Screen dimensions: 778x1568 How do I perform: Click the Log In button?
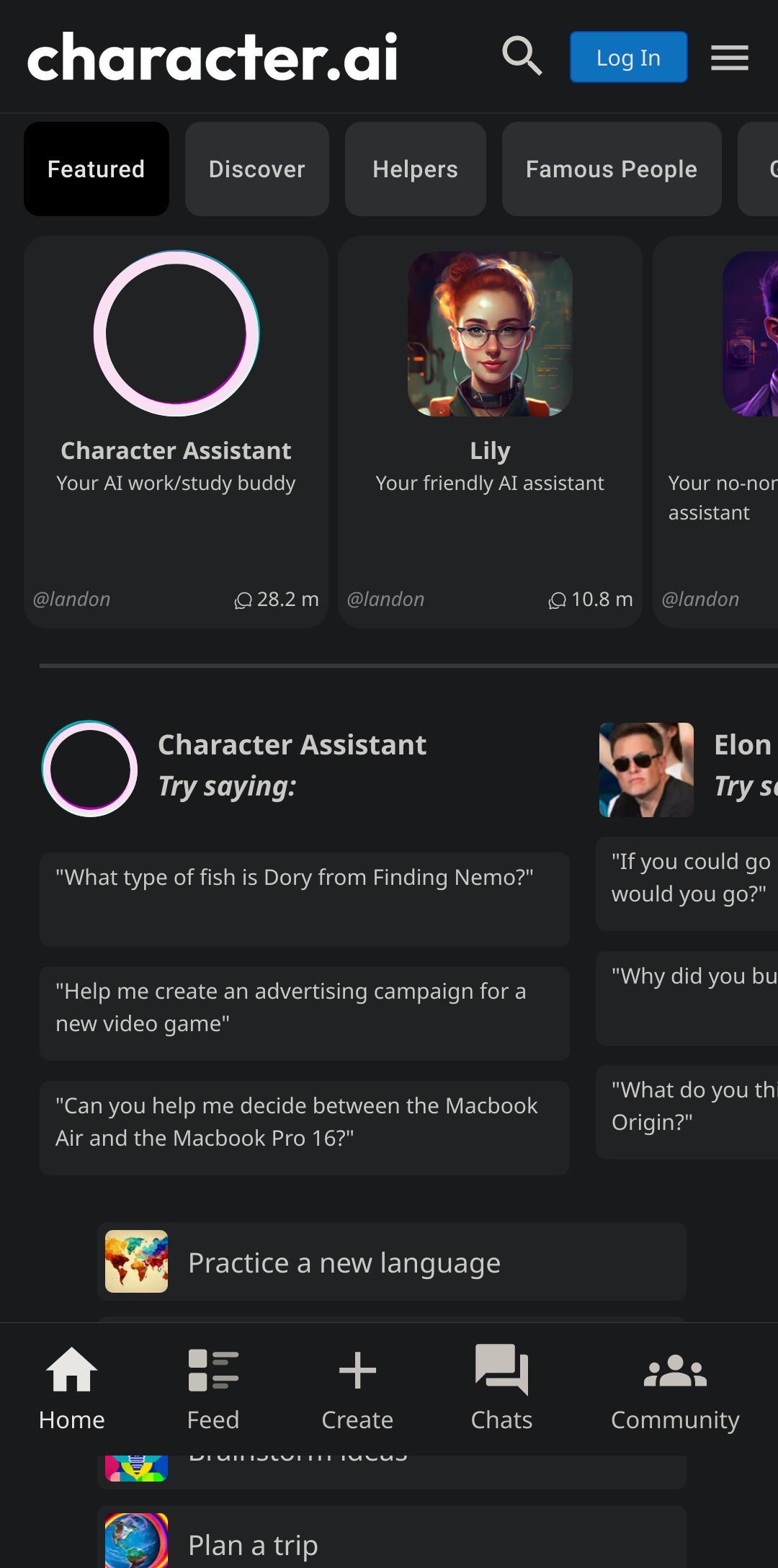point(628,57)
